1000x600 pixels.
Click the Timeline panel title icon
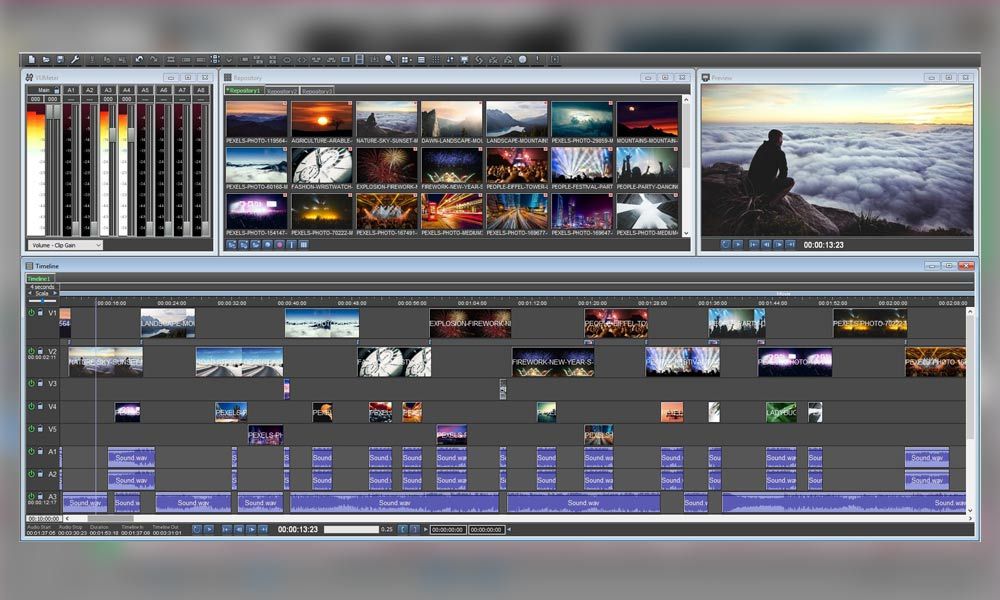pyautogui.click(x=29, y=265)
